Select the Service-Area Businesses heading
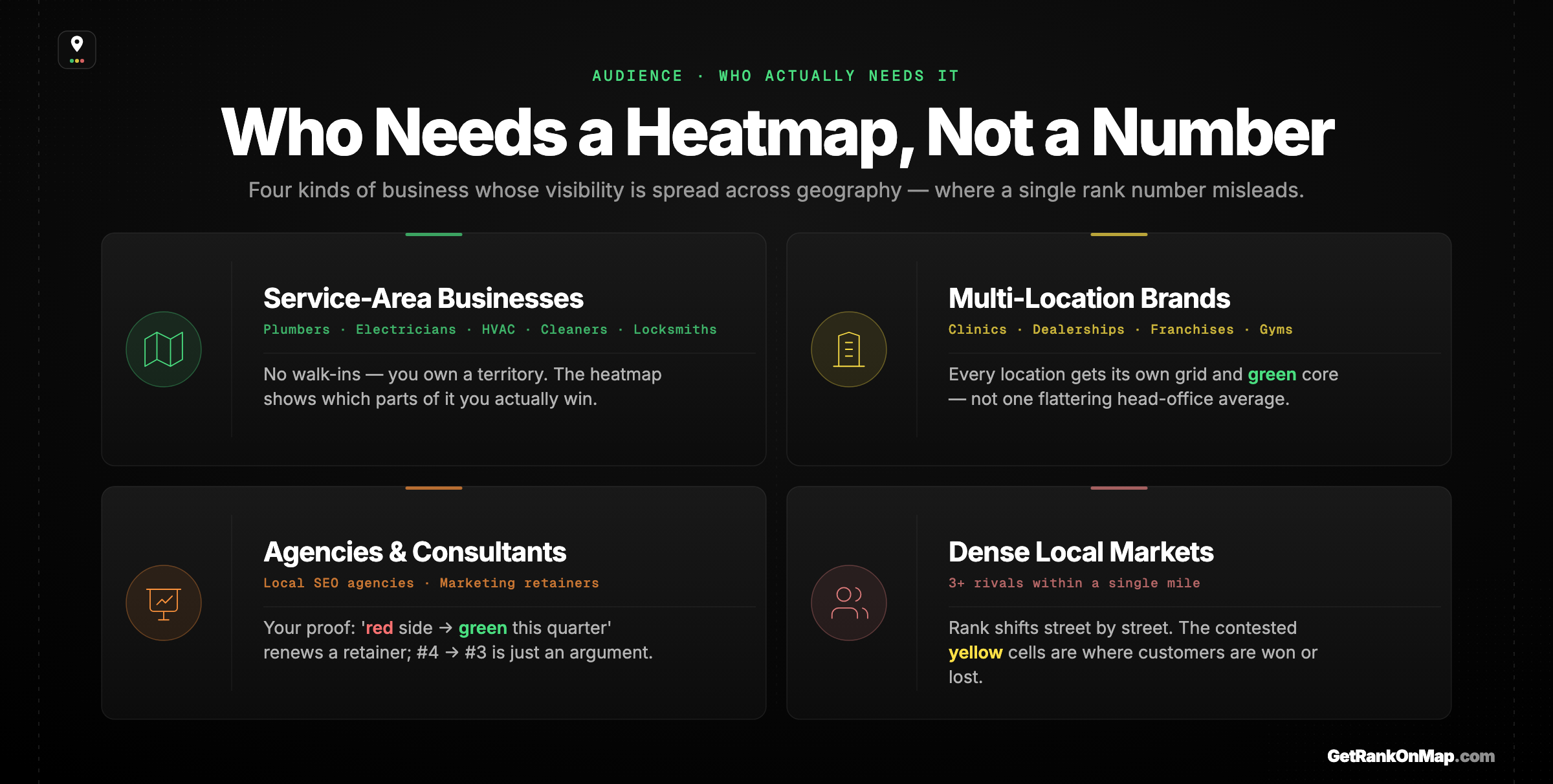1553x784 pixels. click(x=423, y=298)
